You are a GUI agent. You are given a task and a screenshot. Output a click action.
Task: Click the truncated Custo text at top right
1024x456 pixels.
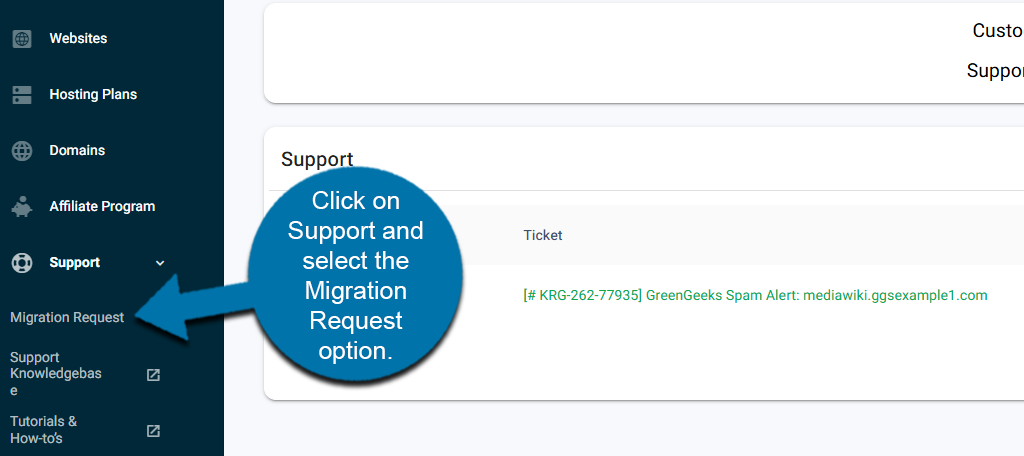tap(997, 31)
